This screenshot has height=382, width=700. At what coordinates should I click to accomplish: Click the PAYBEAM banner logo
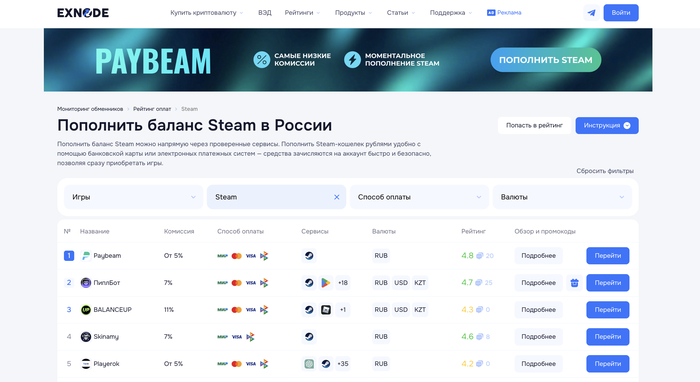click(153, 61)
